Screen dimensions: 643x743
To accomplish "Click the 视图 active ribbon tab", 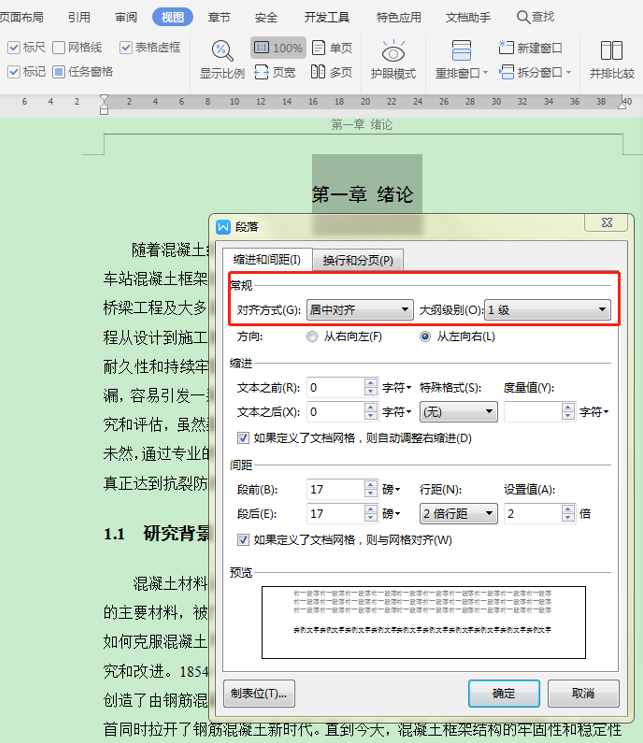I will [172, 17].
